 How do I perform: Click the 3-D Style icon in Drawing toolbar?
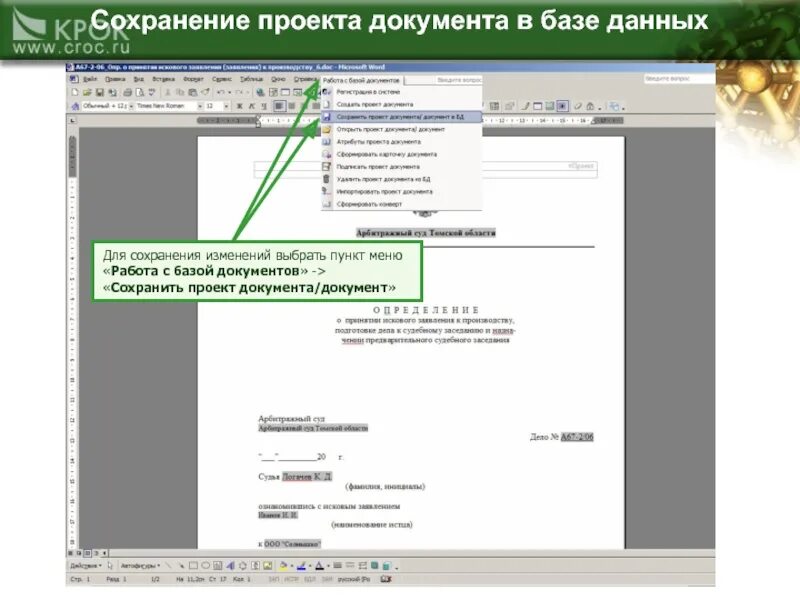tap(386, 565)
